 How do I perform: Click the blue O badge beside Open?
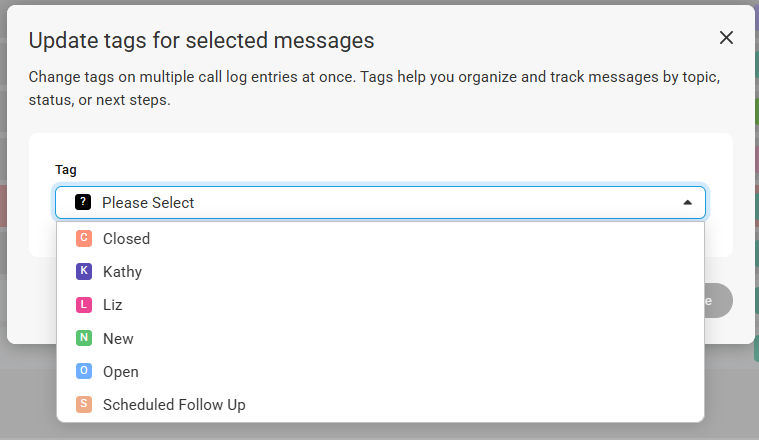click(x=84, y=371)
